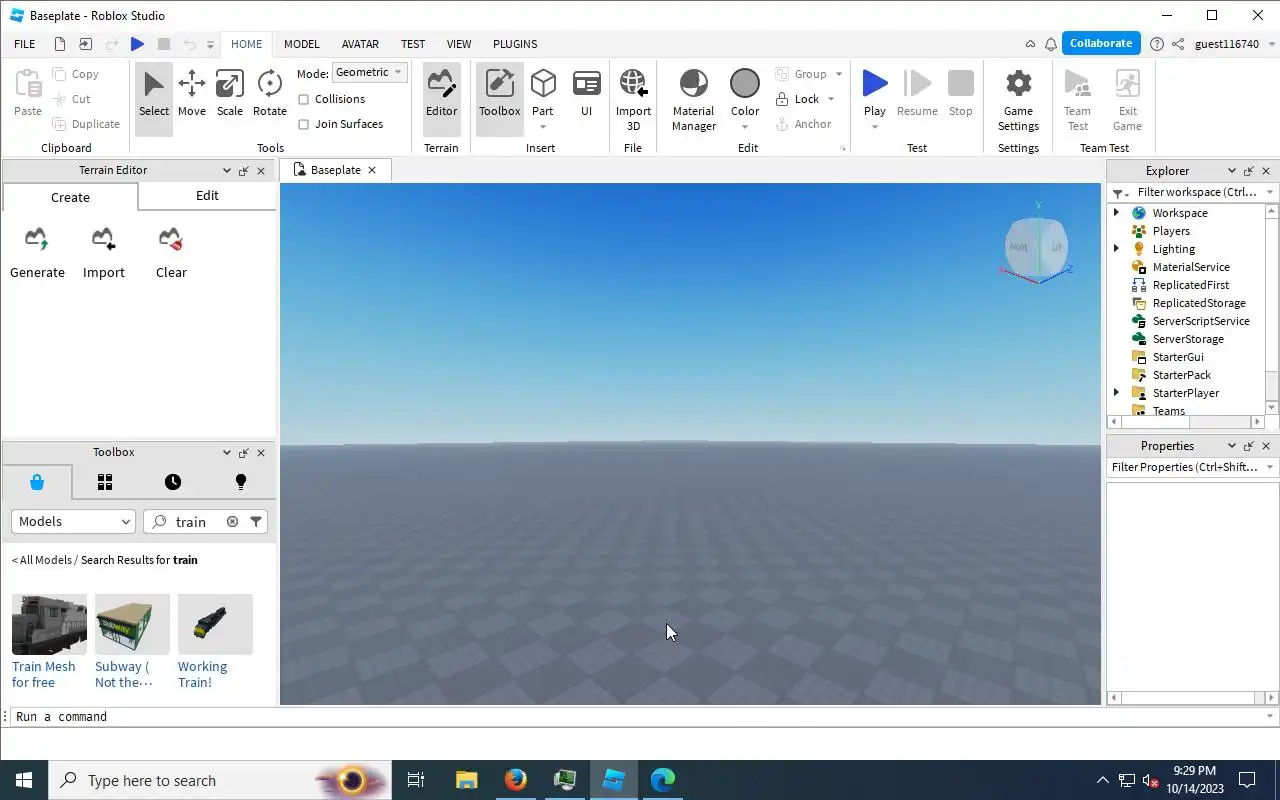Enable the Join Surfaces checkbox
The height and width of the screenshot is (800, 1280).
pyautogui.click(x=304, y=124)
